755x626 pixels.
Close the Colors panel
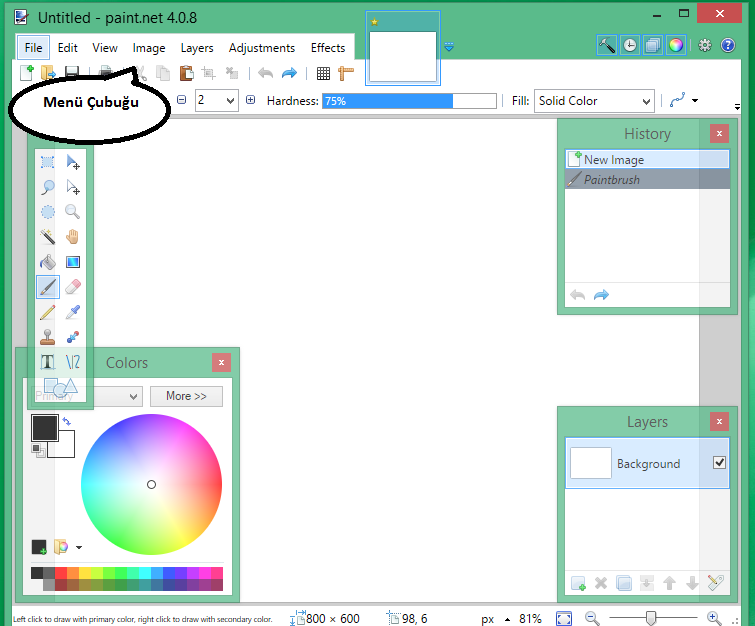pyautogui.click(x=221, y=363)
